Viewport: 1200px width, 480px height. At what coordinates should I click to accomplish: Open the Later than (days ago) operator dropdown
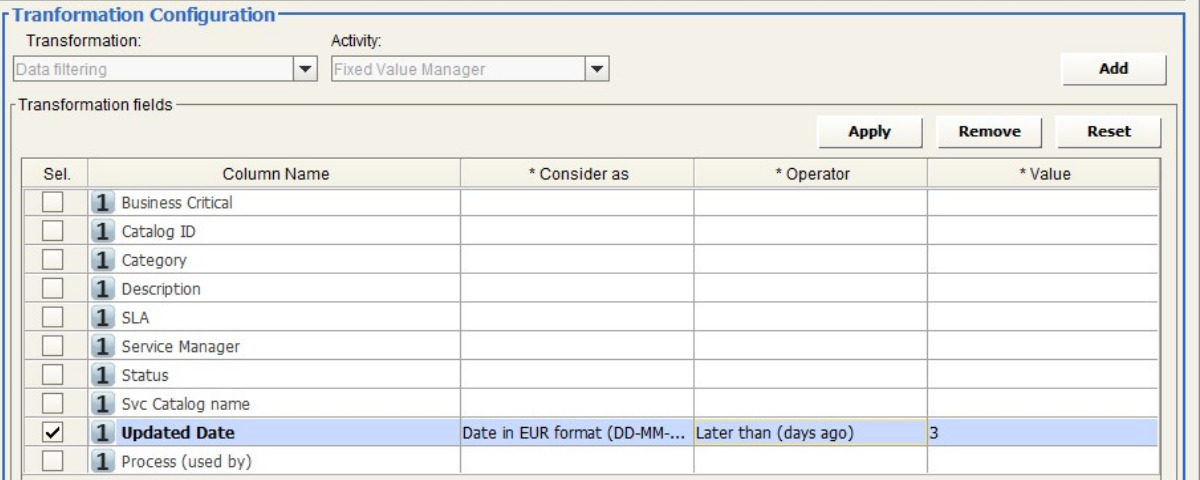(x=810, y=434)
